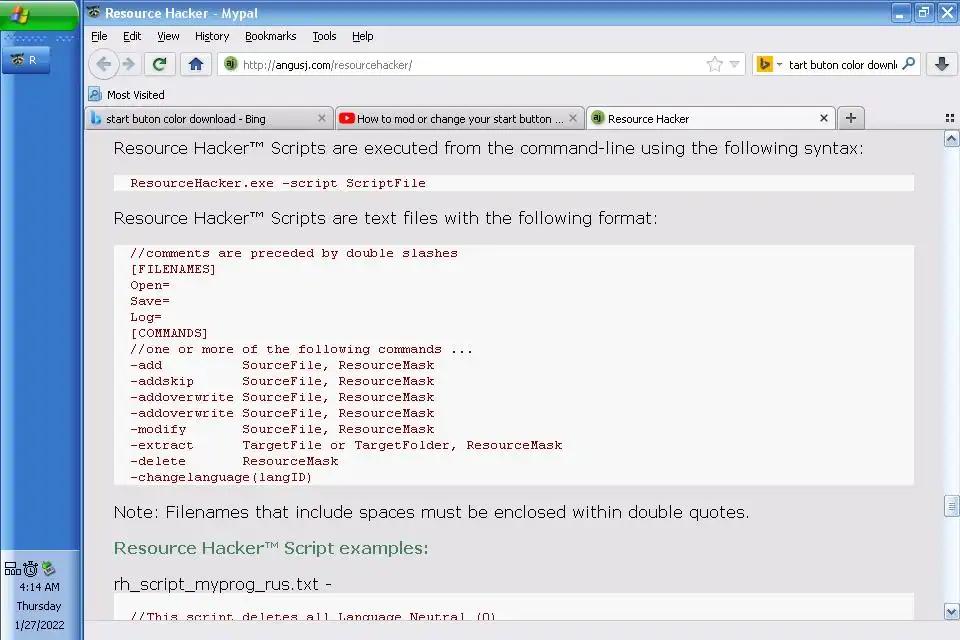Click the '[COMMANDS]' line

click(169, 333)
